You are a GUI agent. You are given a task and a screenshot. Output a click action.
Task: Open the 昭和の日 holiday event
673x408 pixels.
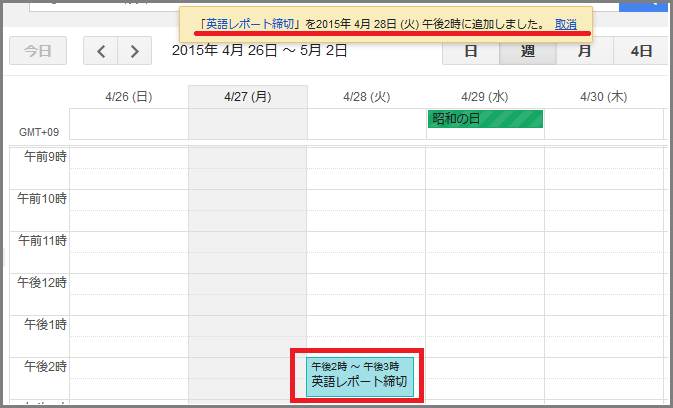[x=485, y=119]
